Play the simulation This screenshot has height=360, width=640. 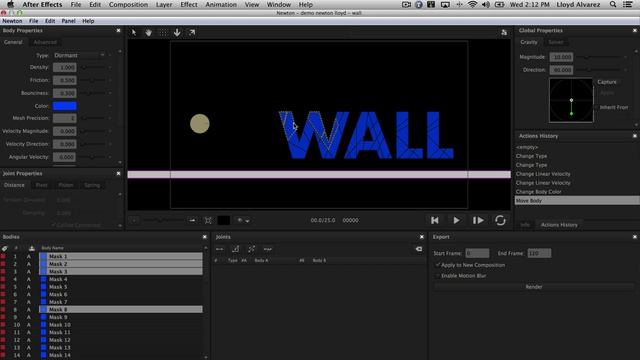[x=456, y=220]
